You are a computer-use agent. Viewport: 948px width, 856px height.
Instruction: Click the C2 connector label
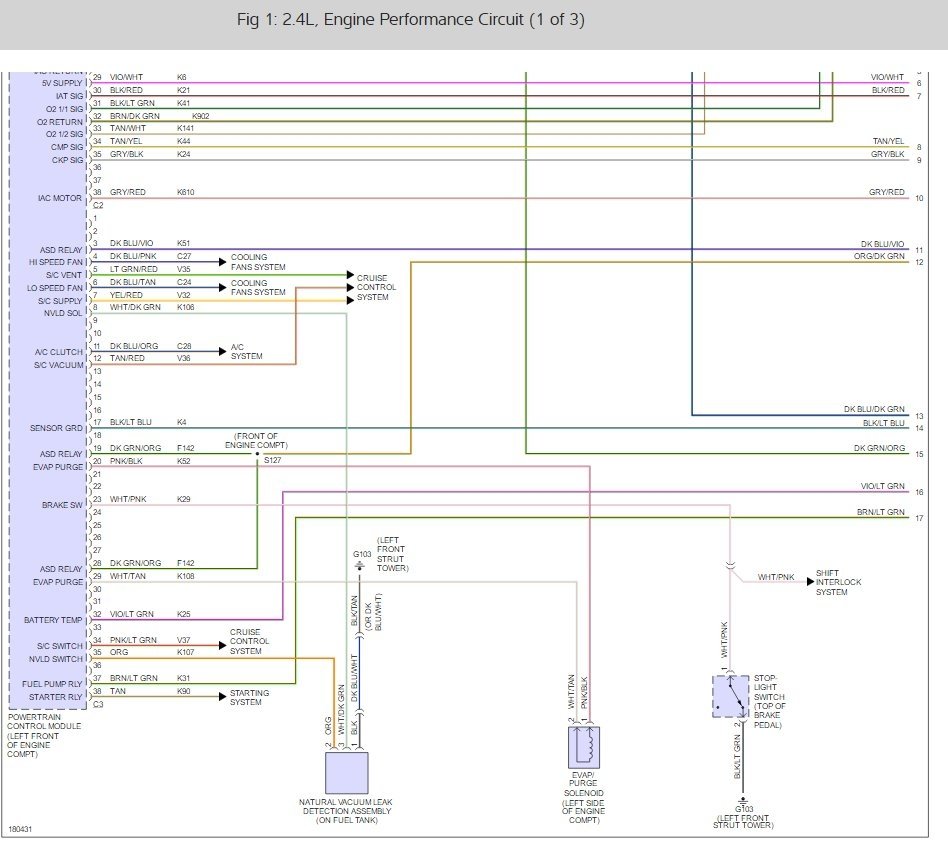click(x=98, y=205)
